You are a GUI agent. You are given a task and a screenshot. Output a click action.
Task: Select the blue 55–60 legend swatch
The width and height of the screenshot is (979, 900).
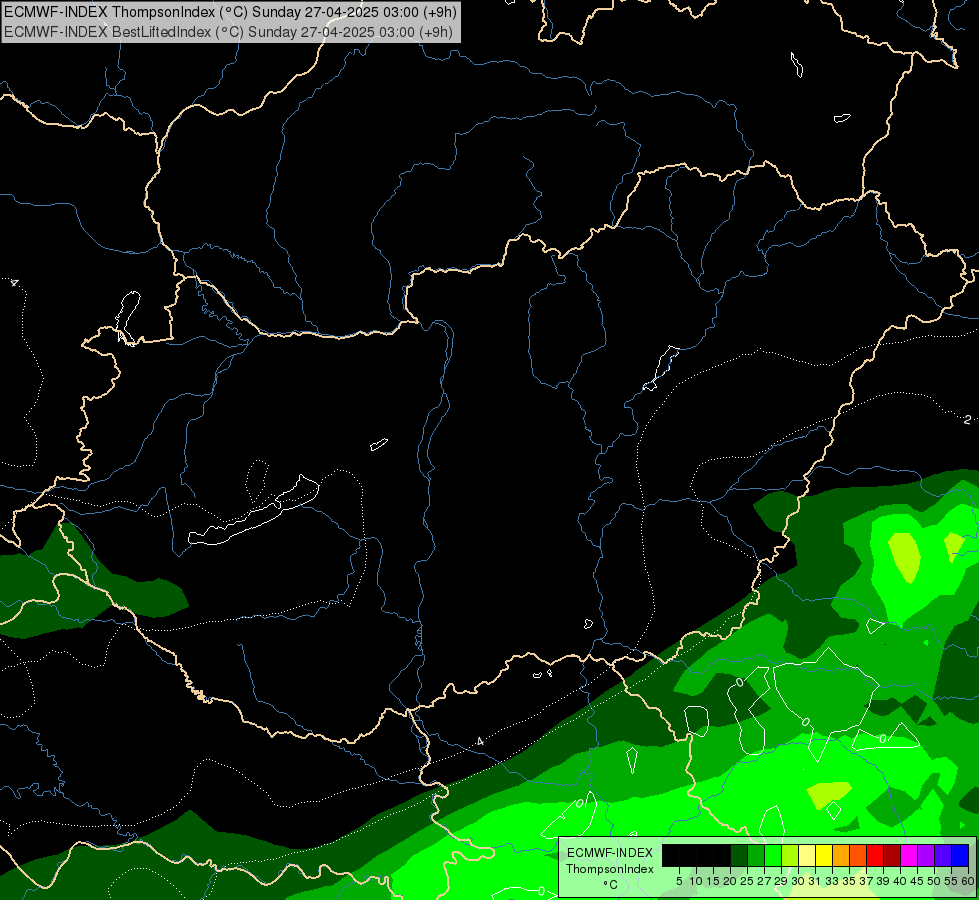(x=960, y=855)
